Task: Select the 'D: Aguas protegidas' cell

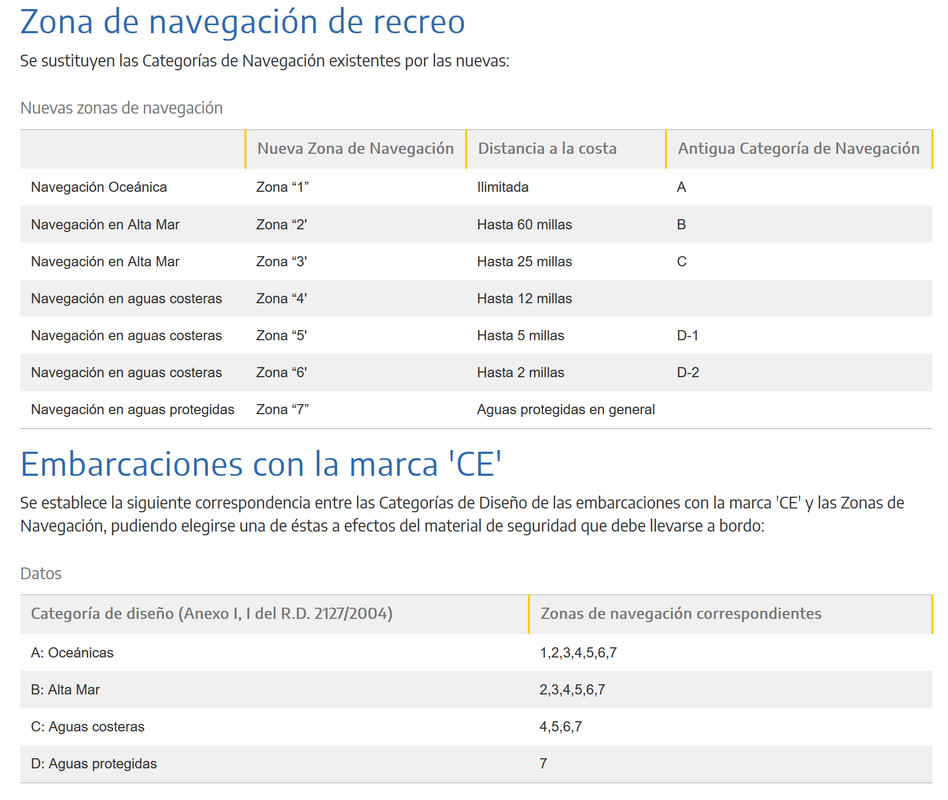Action: tap(94, 764)
